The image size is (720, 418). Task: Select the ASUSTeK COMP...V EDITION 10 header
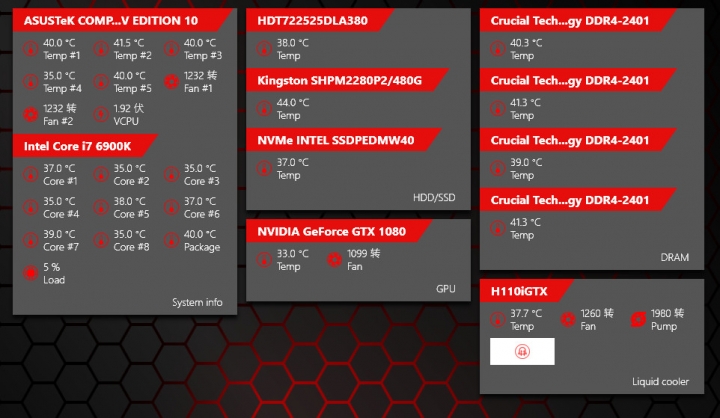click(122, 21)
